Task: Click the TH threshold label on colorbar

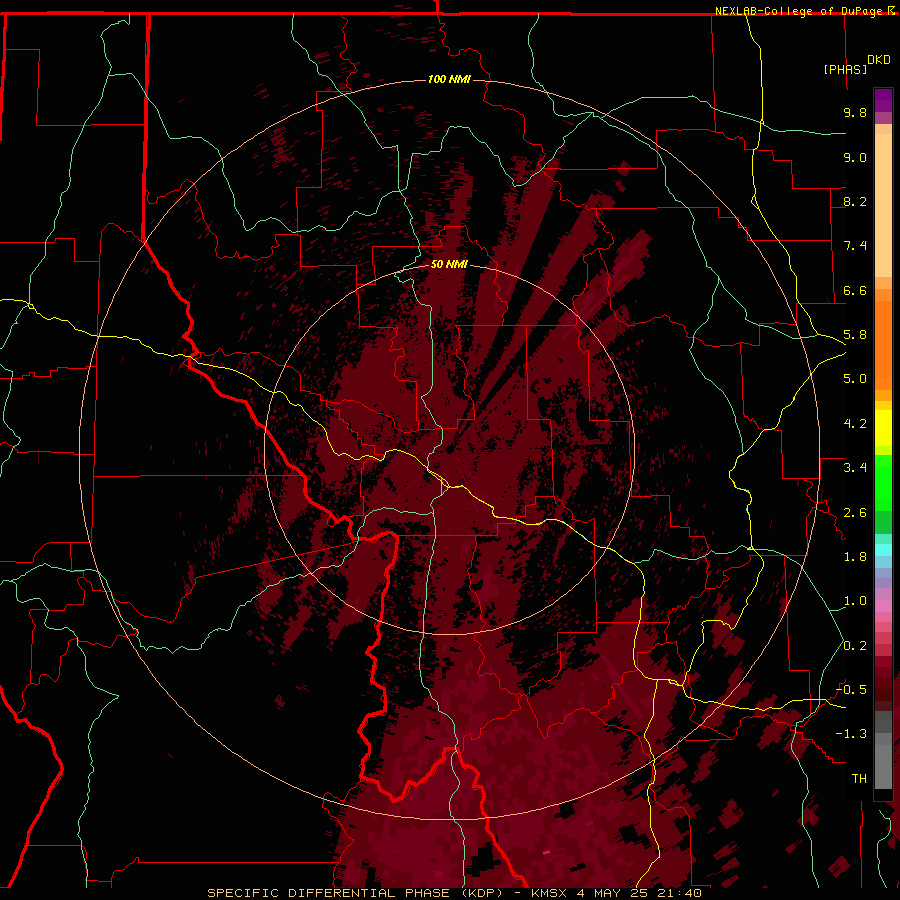Action: [859, 779]
